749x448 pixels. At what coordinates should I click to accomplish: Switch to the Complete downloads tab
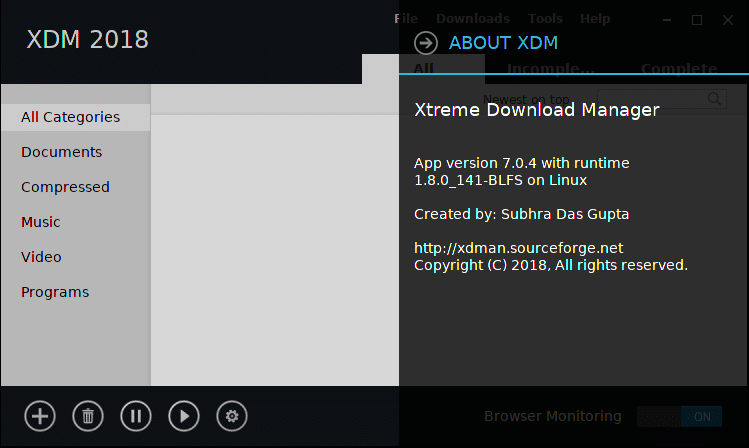click(678, 69)
